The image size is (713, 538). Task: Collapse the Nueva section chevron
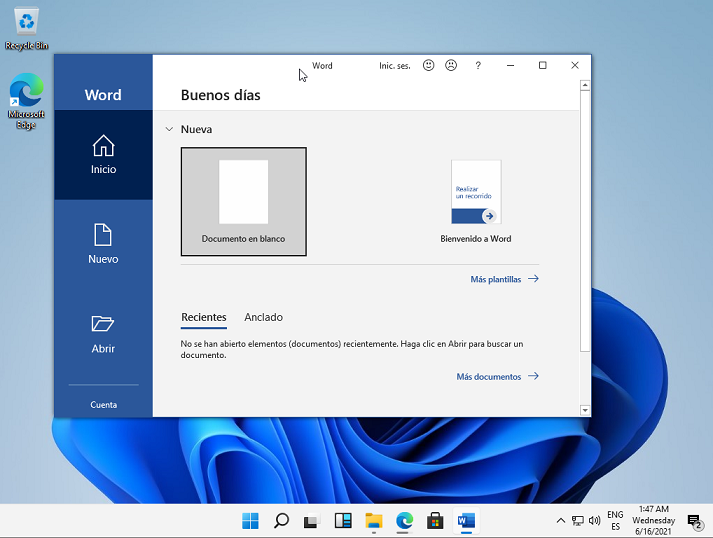pyautogui.click(x=169, y=129)
